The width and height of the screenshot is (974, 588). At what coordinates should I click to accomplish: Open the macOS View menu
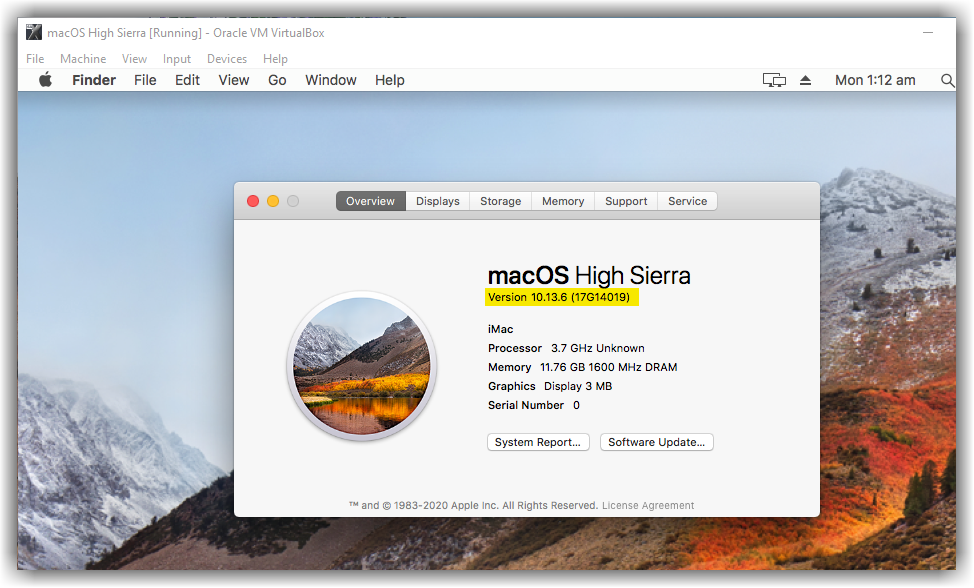(234, 80)
